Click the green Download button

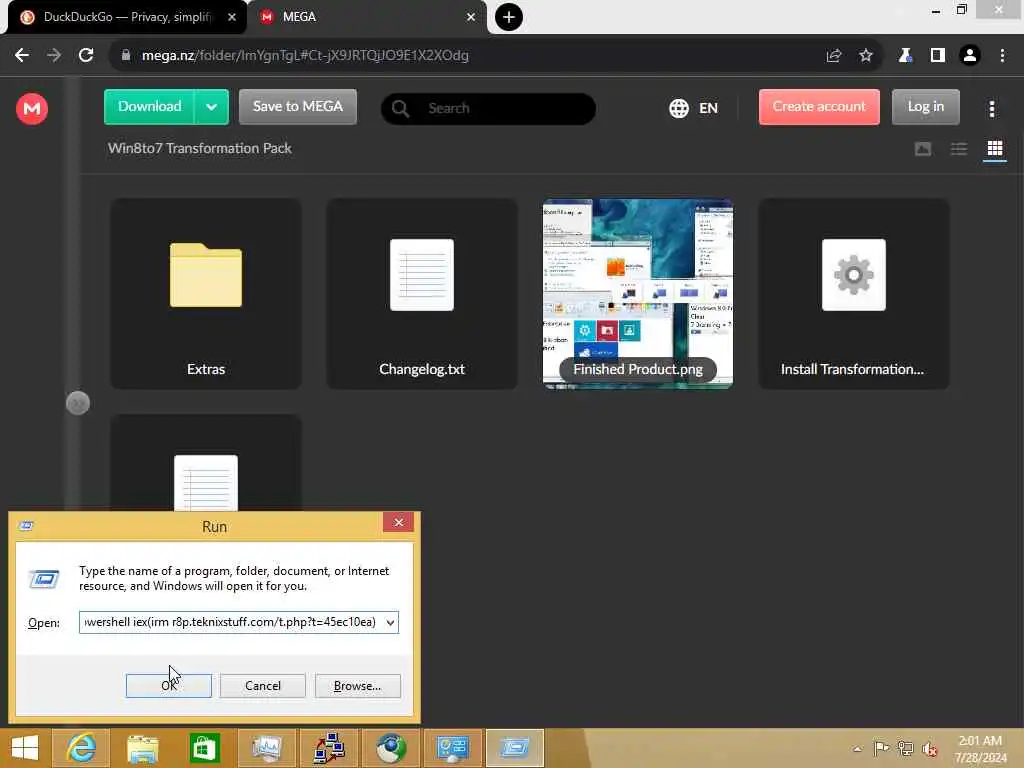150,107
